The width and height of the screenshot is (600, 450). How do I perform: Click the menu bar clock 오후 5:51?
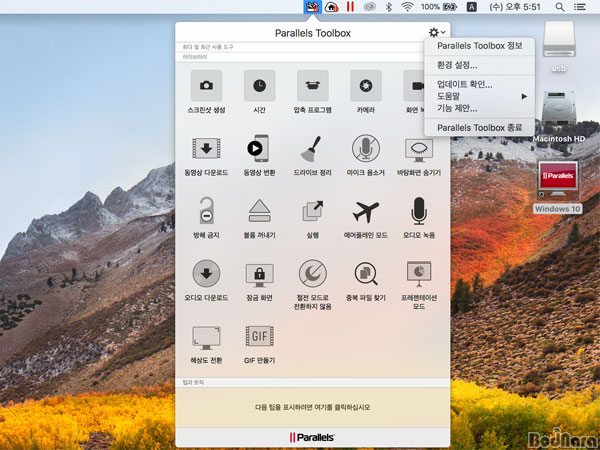tap(515, 7)
